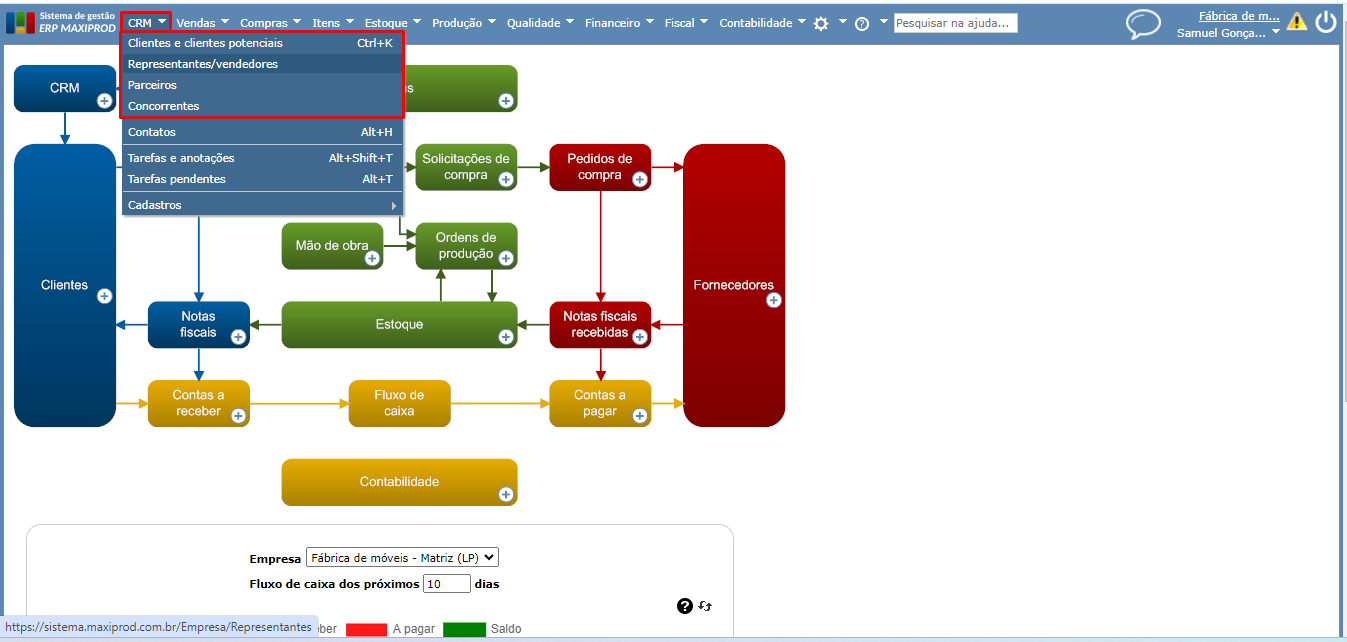Click the red A pagar legend swatch
The height and width of the screenshot is (642, 1347).
[x=366, y=629]
